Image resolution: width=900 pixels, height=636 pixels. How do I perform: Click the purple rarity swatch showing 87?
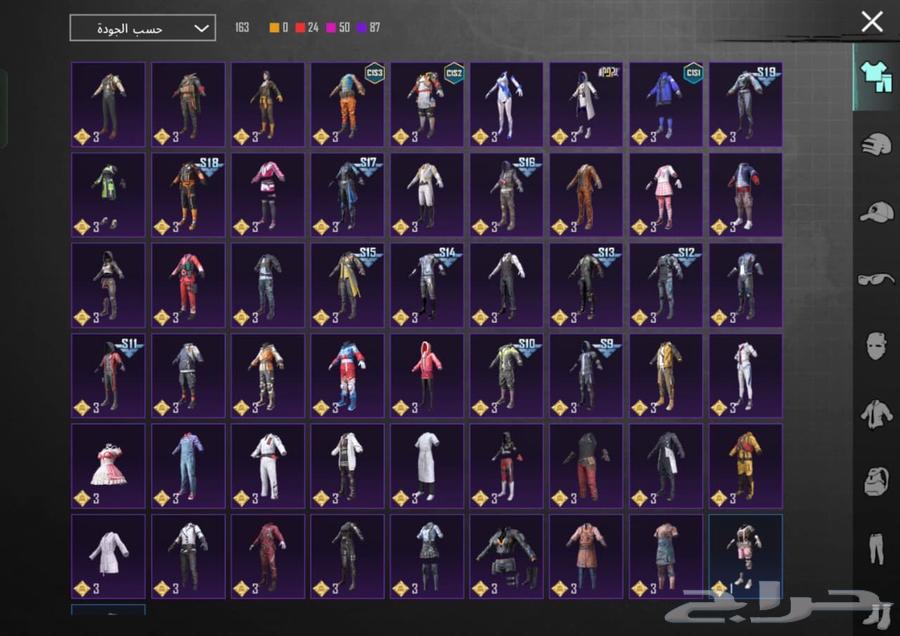(x=362, y=28)
